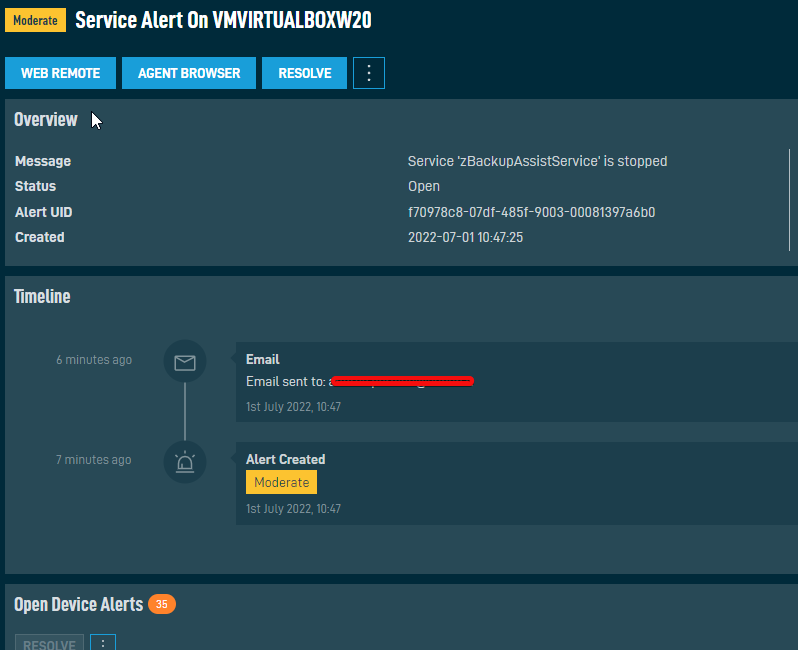The width and height of the screenshot is (798, 650).
Task: Open three-dot menu under Open Device Alerts
Action: (103, 643)
